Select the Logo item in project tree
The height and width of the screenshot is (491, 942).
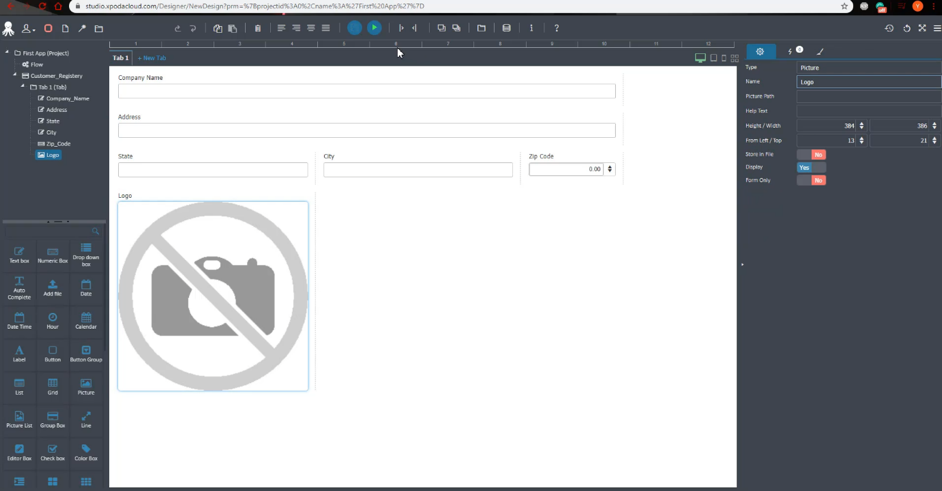[48, 155]
